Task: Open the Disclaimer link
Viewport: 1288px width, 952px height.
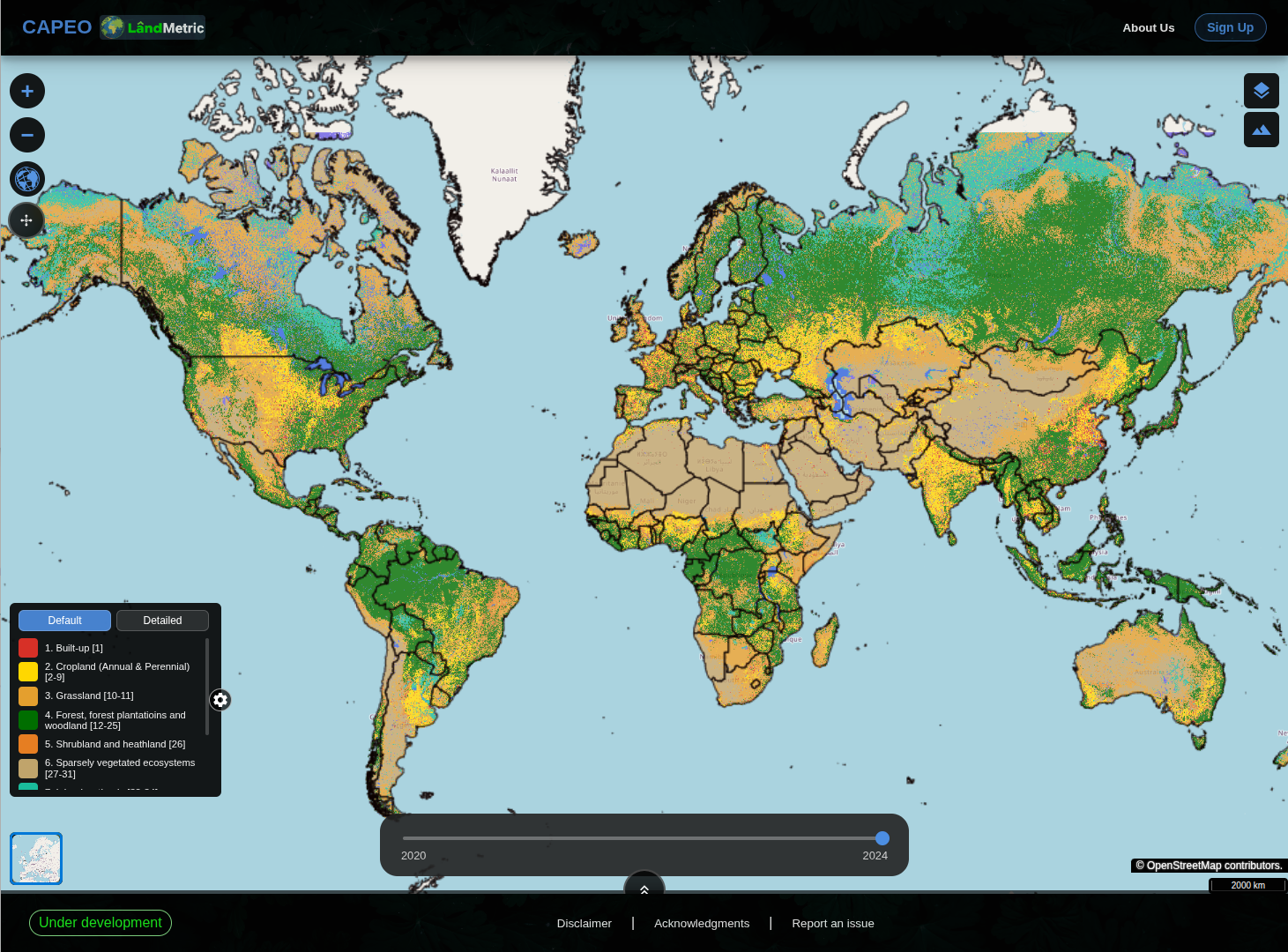Action: coord(584,924)
